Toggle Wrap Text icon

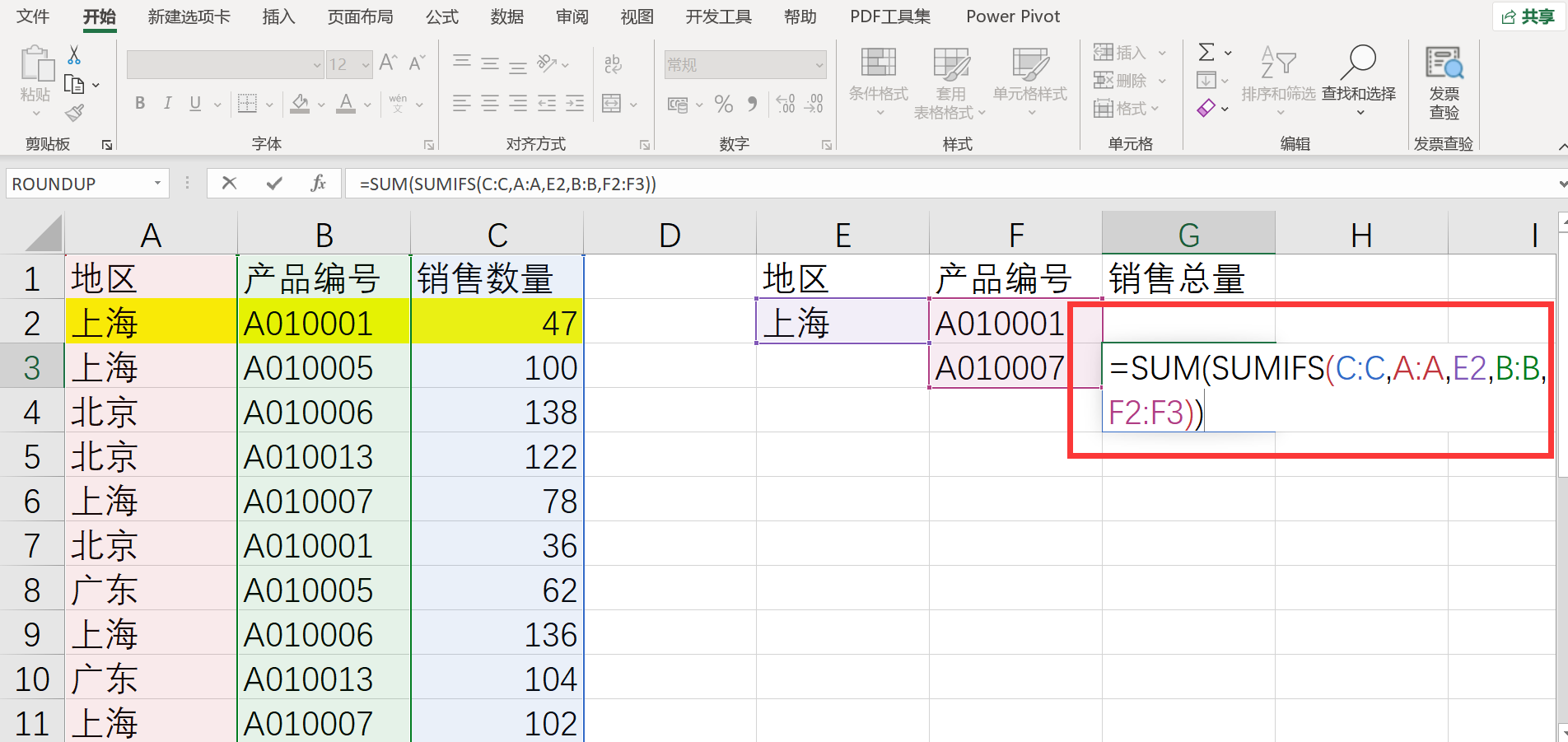coord(613,63)
